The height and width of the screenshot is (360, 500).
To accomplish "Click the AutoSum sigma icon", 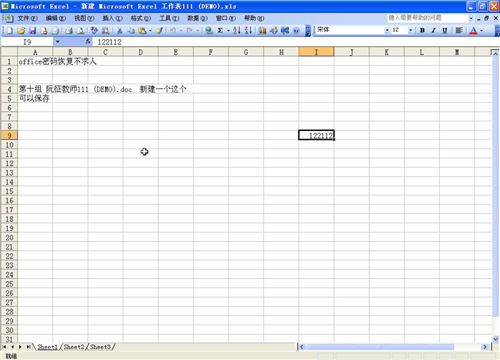I will pos(220,31).
